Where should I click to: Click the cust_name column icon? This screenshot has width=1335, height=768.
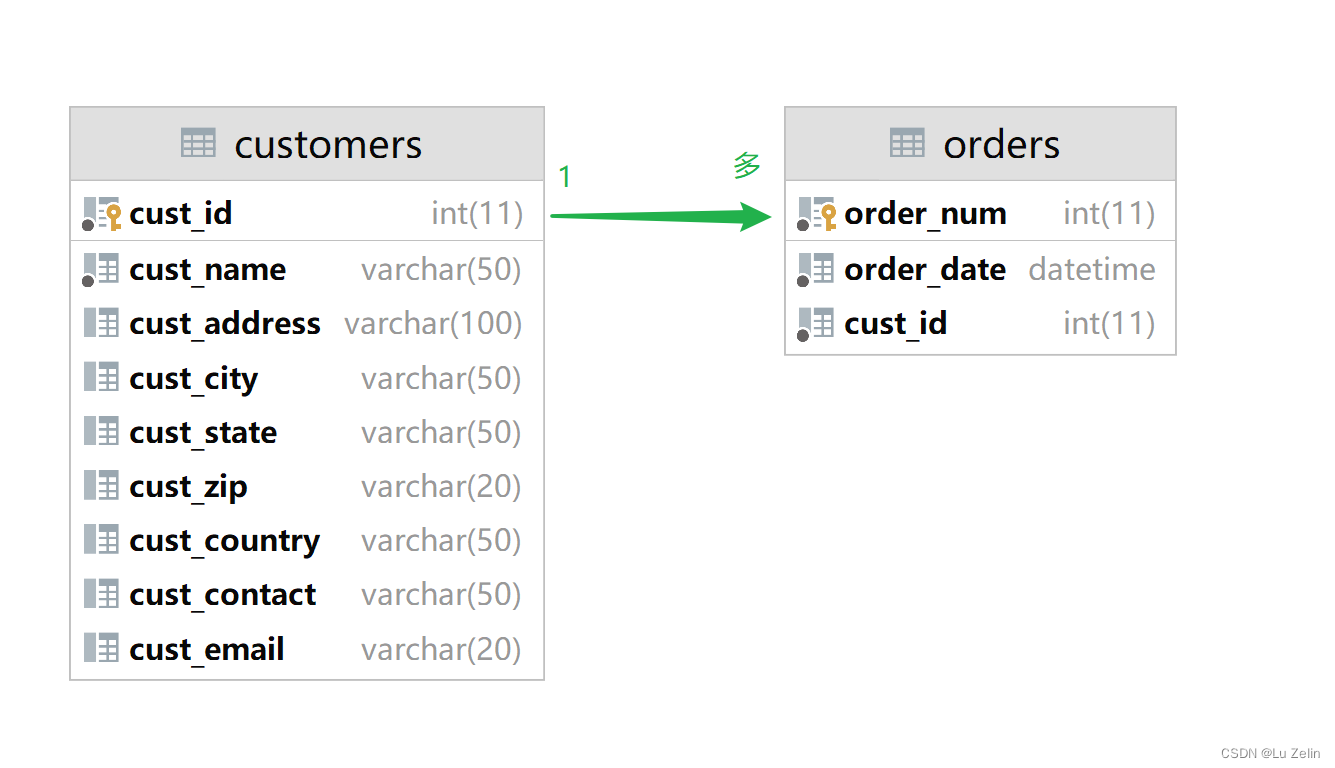101,270
